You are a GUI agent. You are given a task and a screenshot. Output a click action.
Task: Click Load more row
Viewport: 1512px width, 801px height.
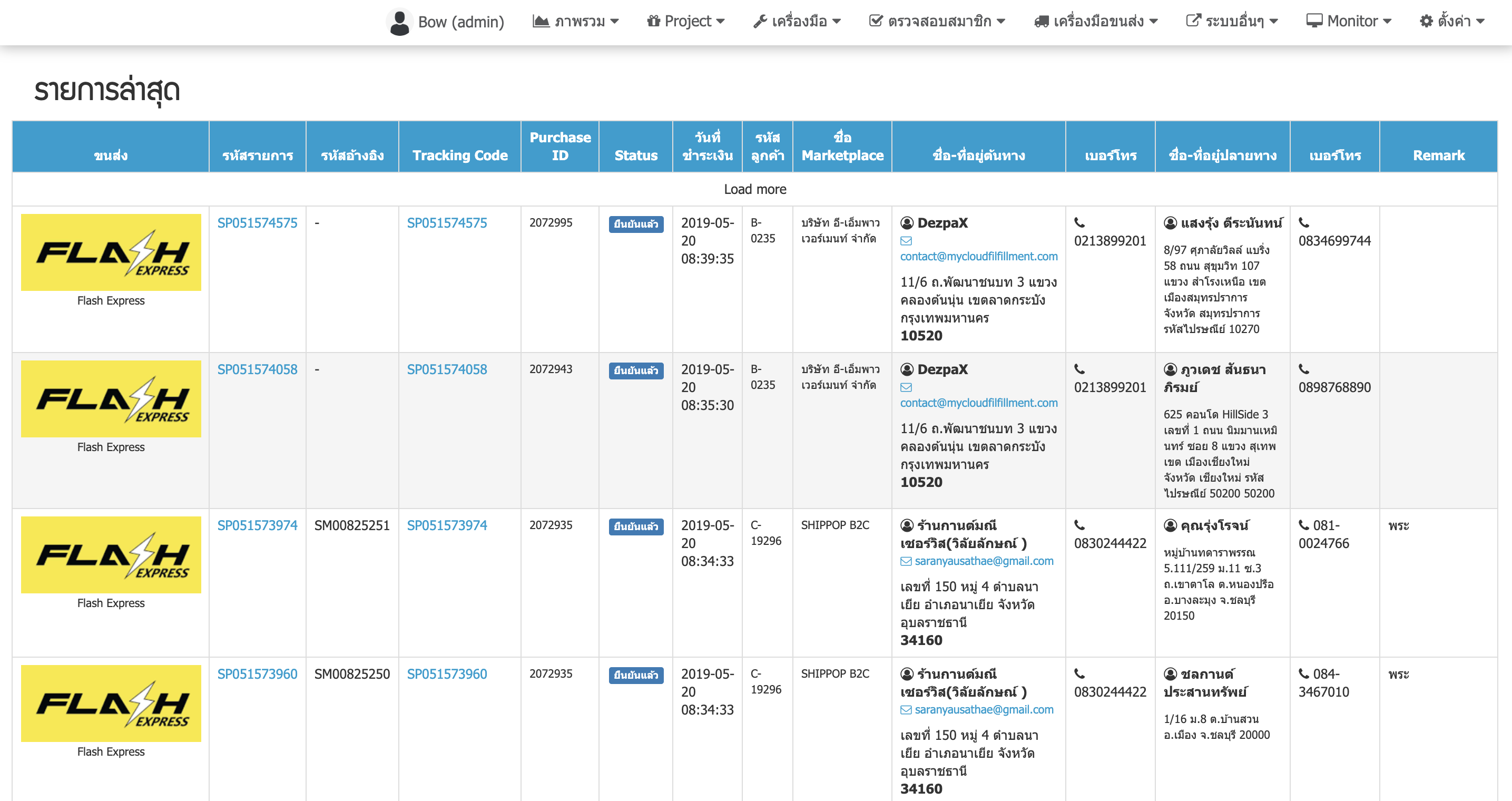tap(755, 189)
